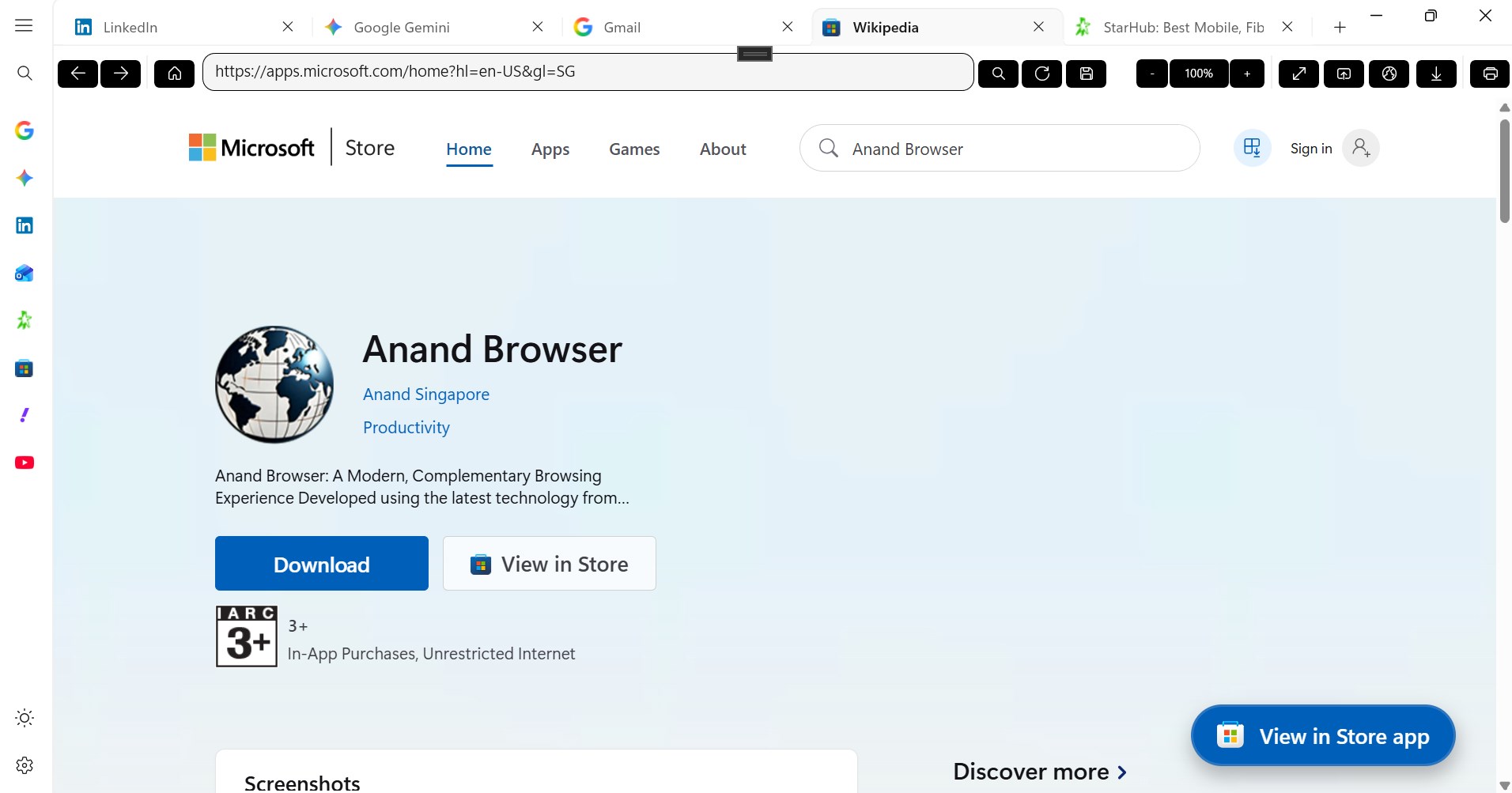Image resolution: width=1512 pixels, height=793 pixels.
Task: Open browser settings gear icon
Action: pos(25,765)
